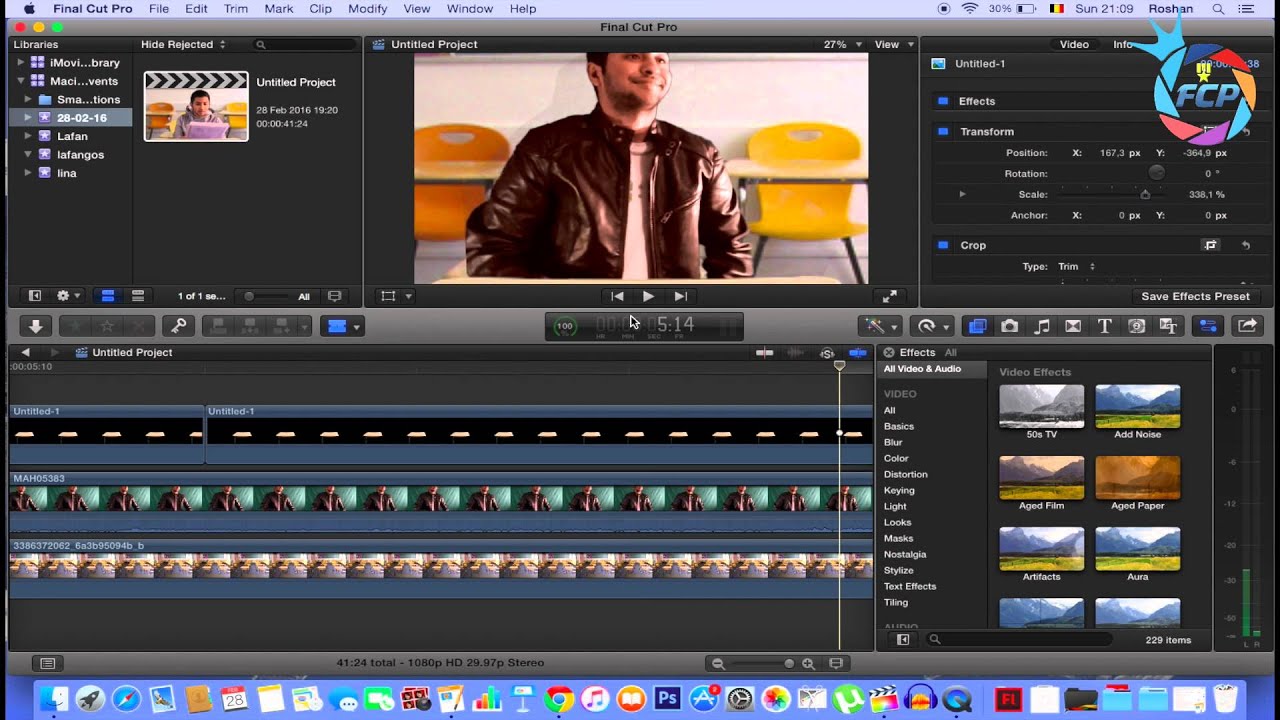Open the Enhancements magic wand menu
Screen dimensions: 1280x720
pyautogui.click(x=881, y=326)
